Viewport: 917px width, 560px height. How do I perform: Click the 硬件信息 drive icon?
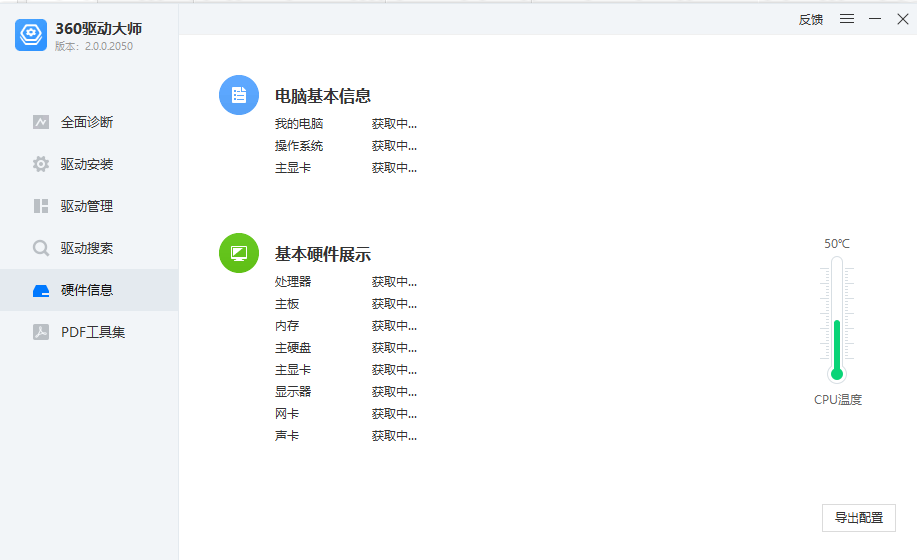[41, 291]
